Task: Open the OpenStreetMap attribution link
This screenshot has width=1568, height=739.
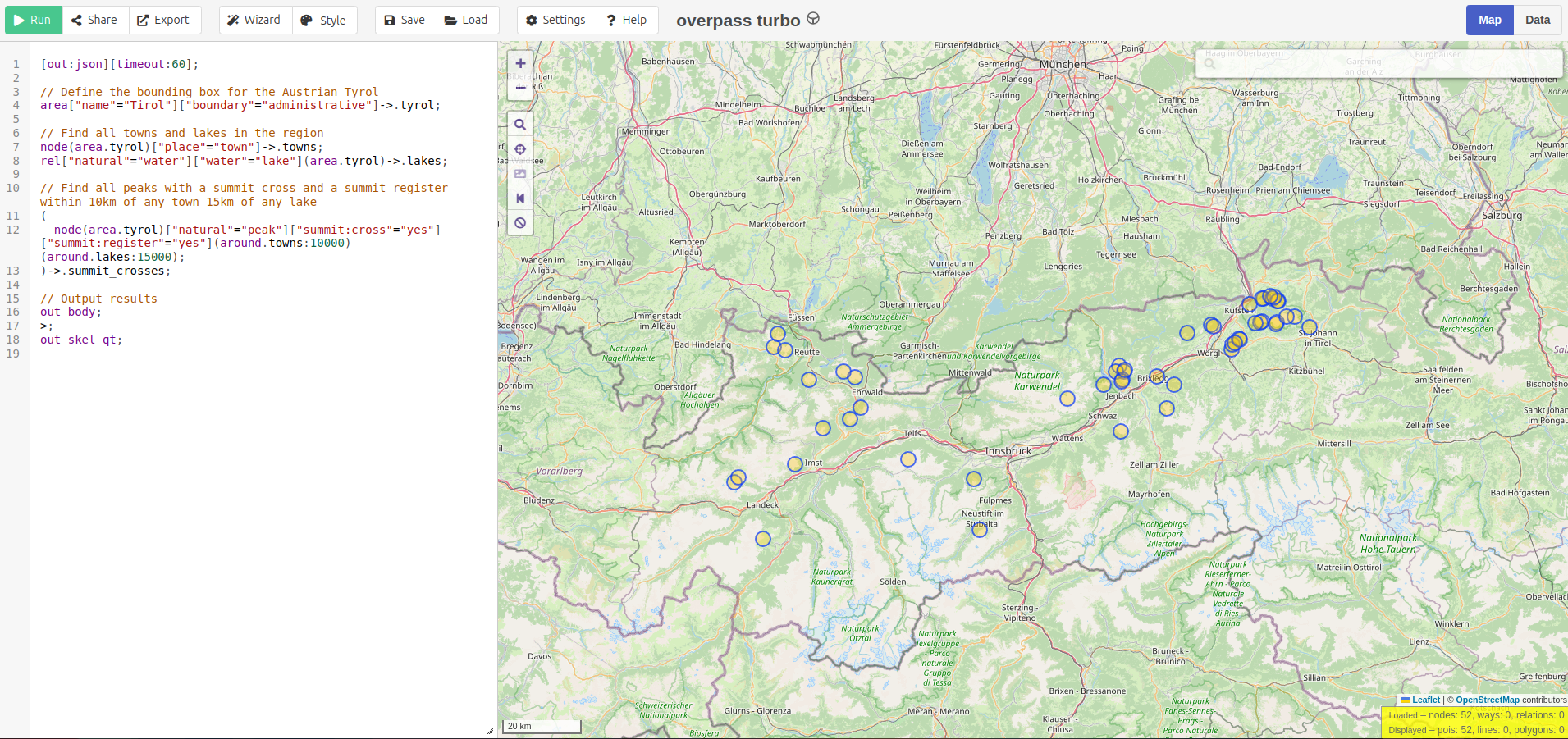Action: click(x=1487, y=700)
